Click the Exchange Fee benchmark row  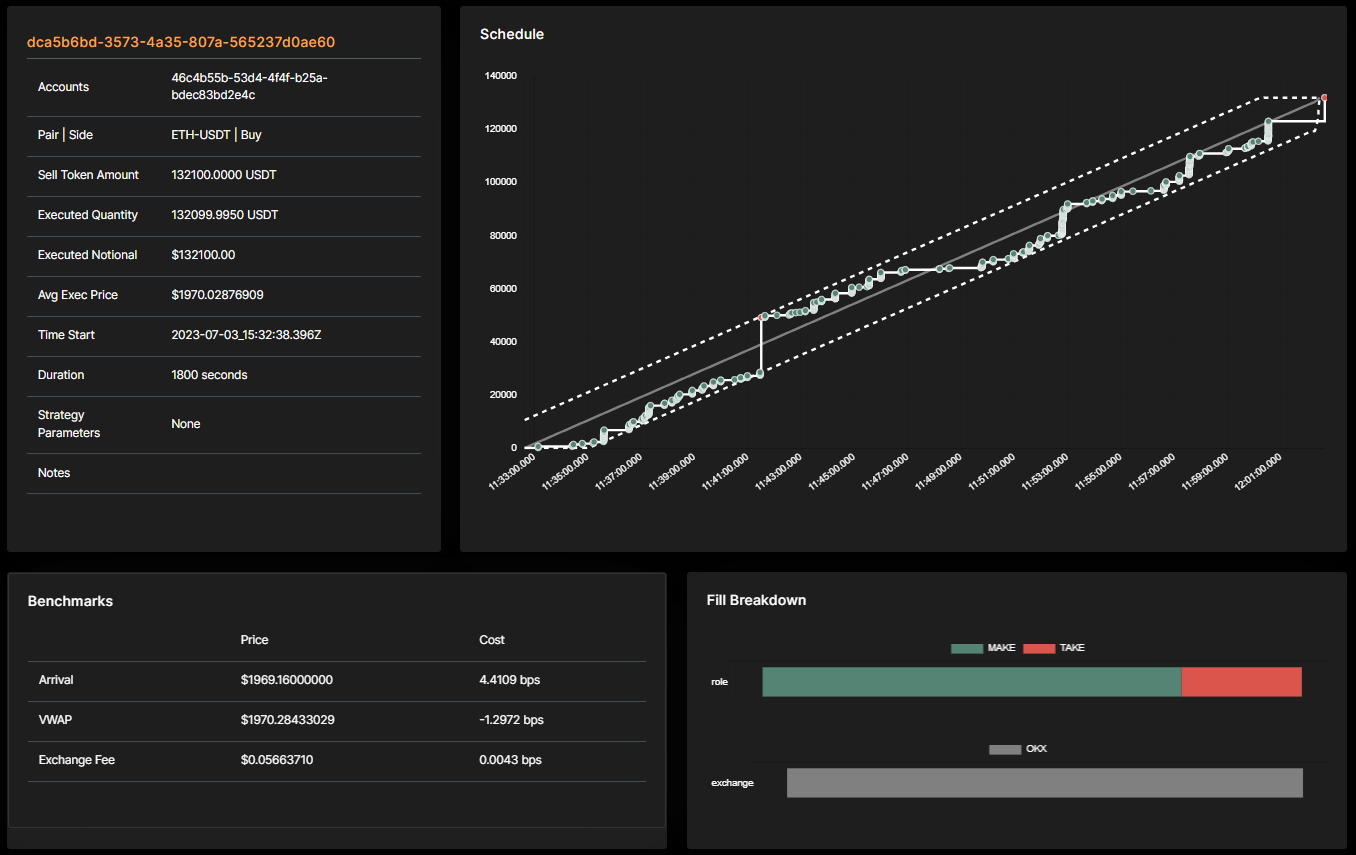click(337, 760)
